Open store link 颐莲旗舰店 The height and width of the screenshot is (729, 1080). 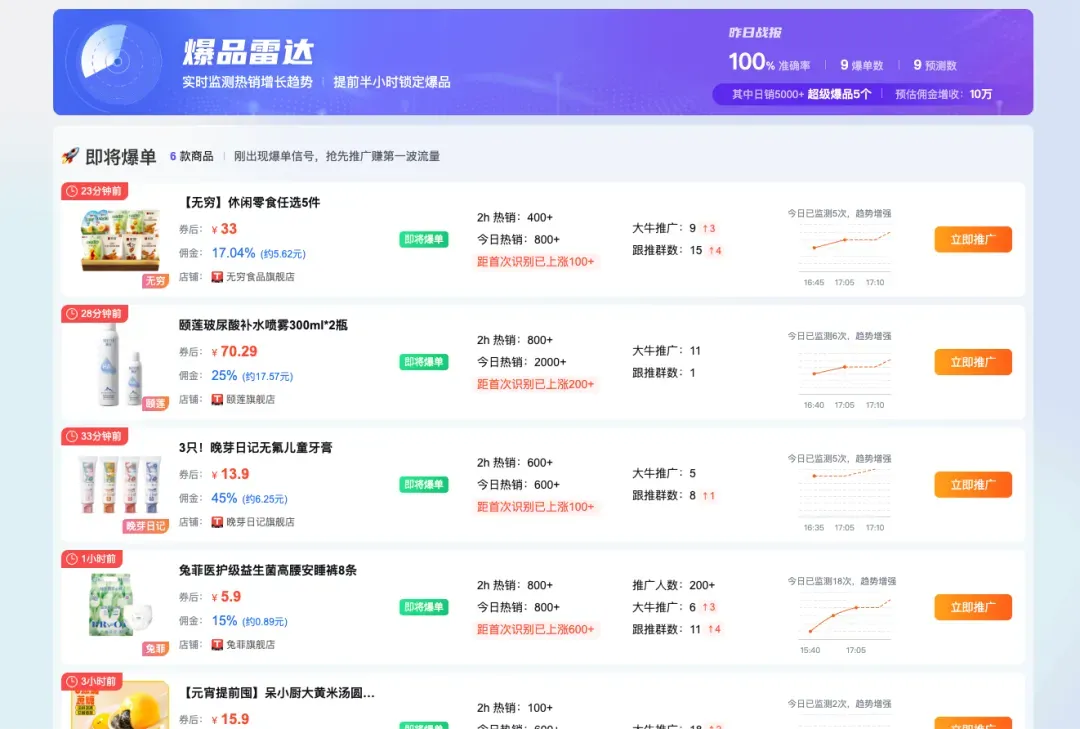point(251,400)
